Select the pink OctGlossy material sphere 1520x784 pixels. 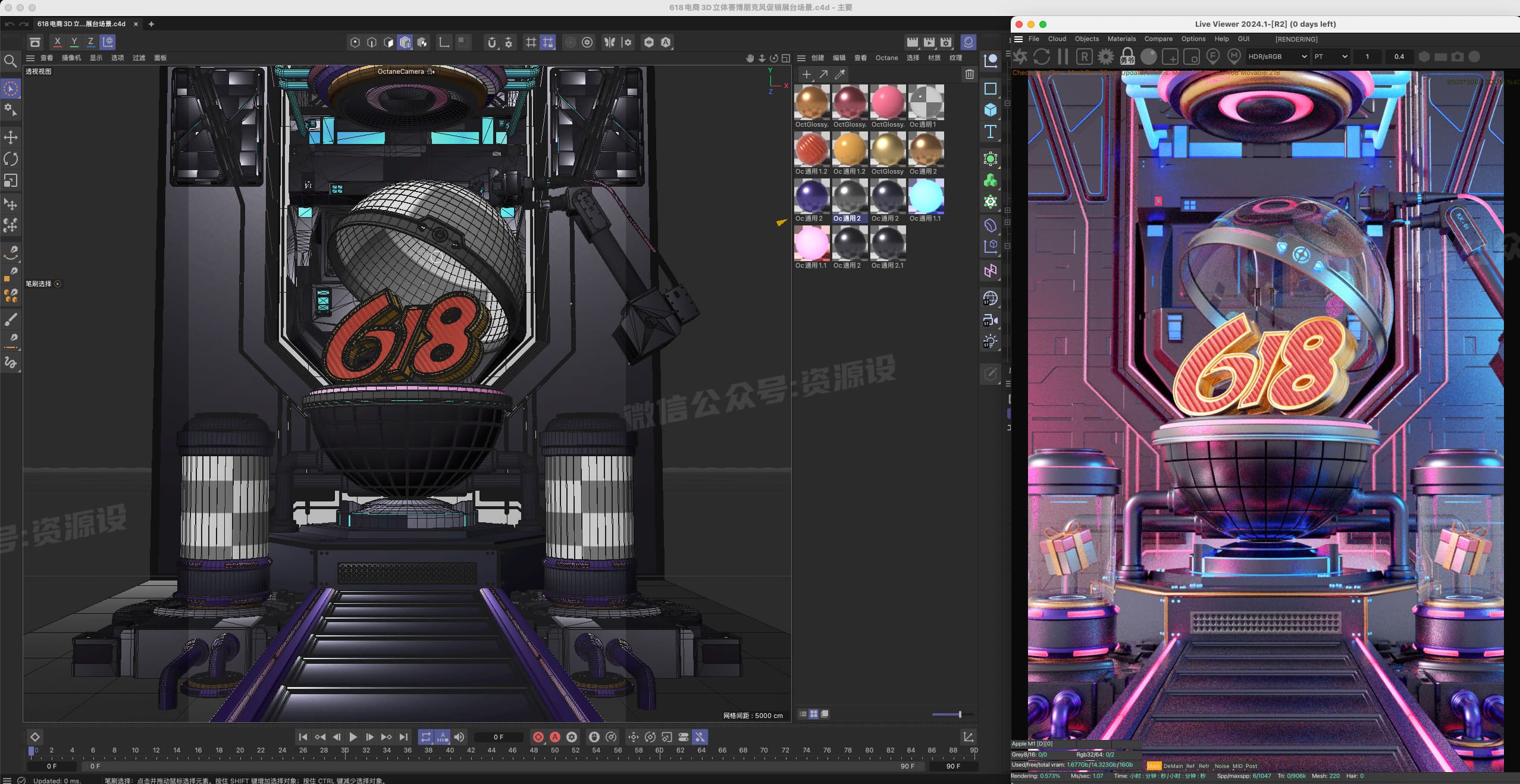click(x=888, y=102)
